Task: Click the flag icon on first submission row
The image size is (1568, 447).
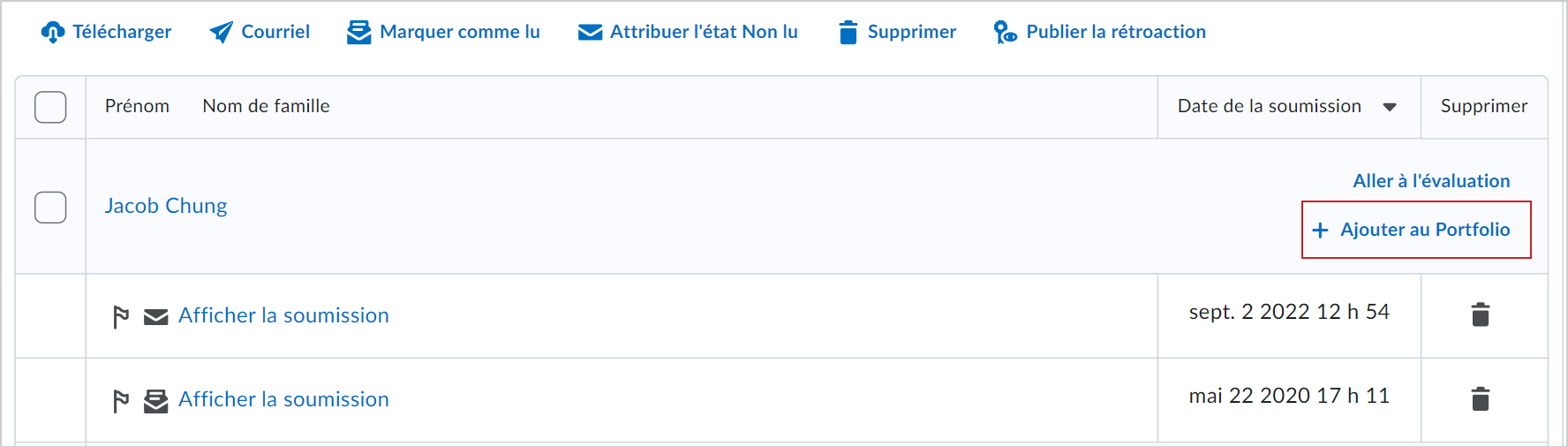Action: pyautogui.click(x=121, y=316)
